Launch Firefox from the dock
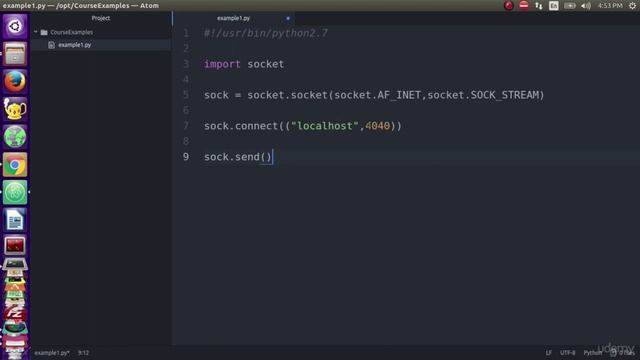The image size is (640, 360). click(x=15, y=81)
